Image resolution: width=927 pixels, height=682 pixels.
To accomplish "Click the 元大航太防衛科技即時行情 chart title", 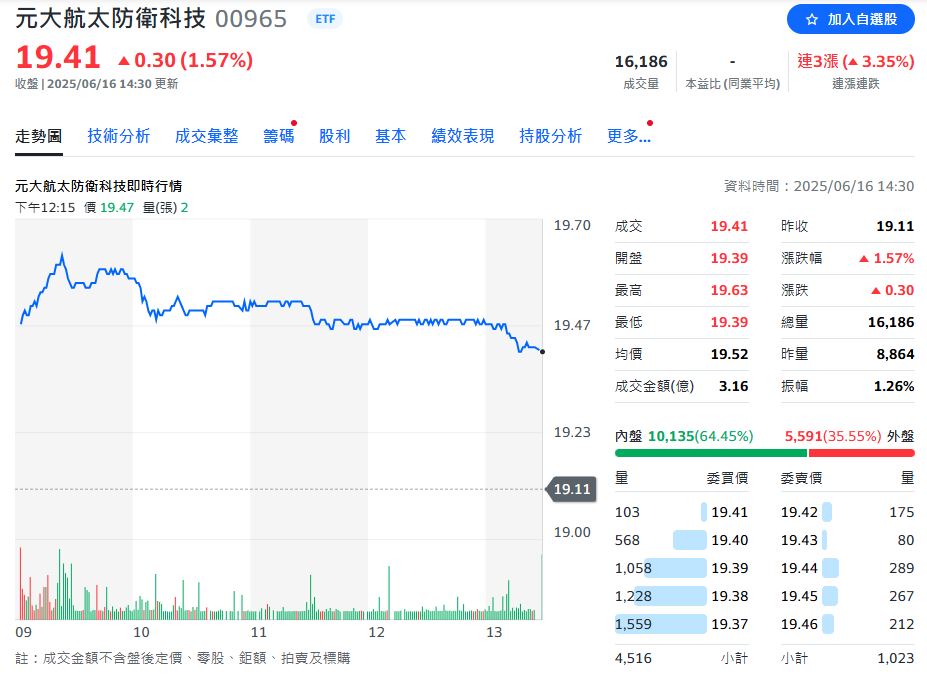I will click(x=99, y=186).
